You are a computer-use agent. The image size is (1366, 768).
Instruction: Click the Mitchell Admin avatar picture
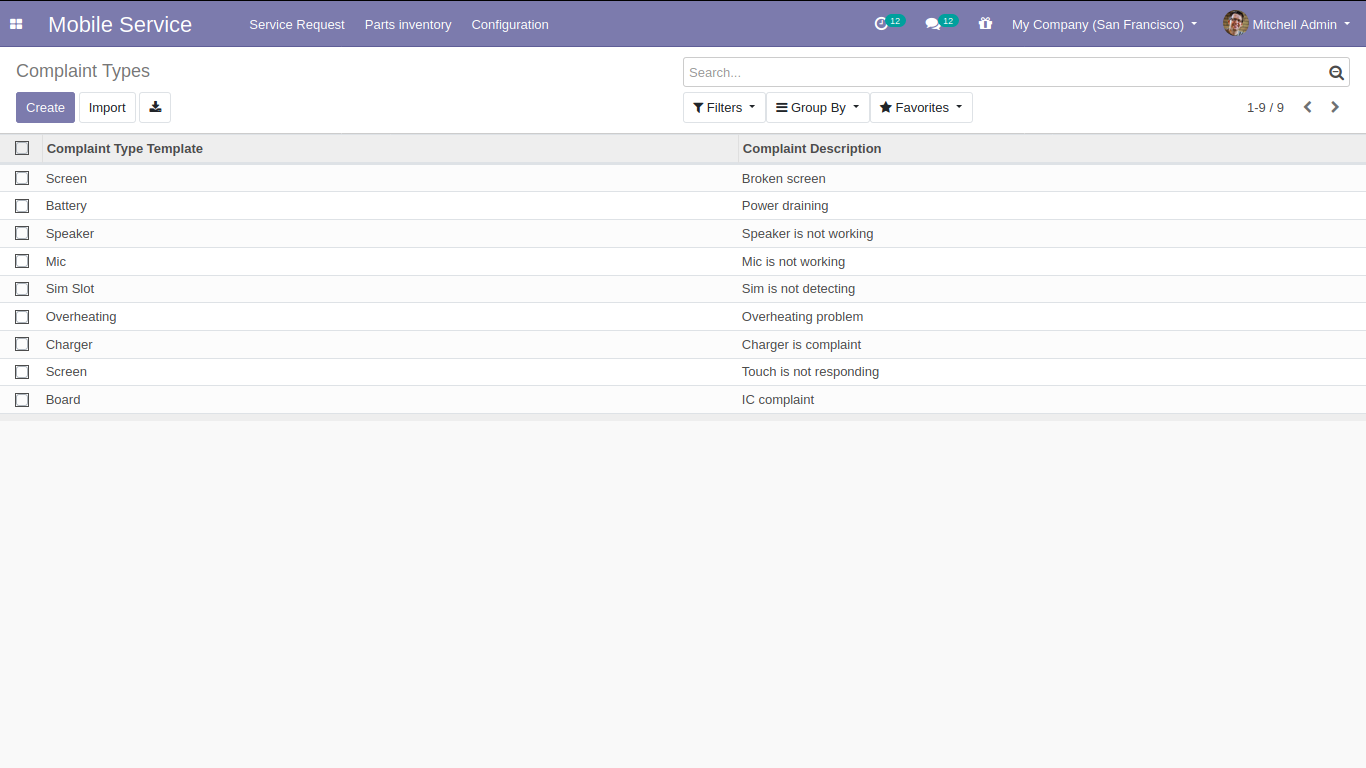tap(1235, 24)
